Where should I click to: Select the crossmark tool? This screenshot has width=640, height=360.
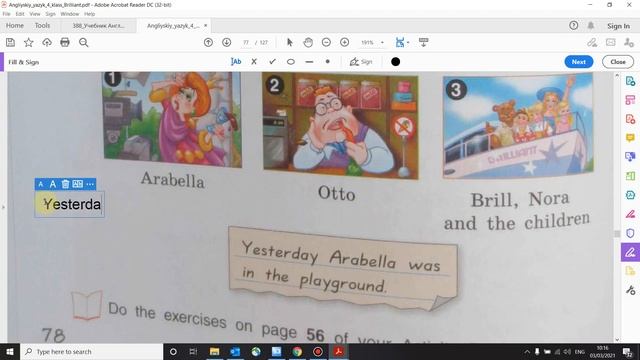click(254, 62)
